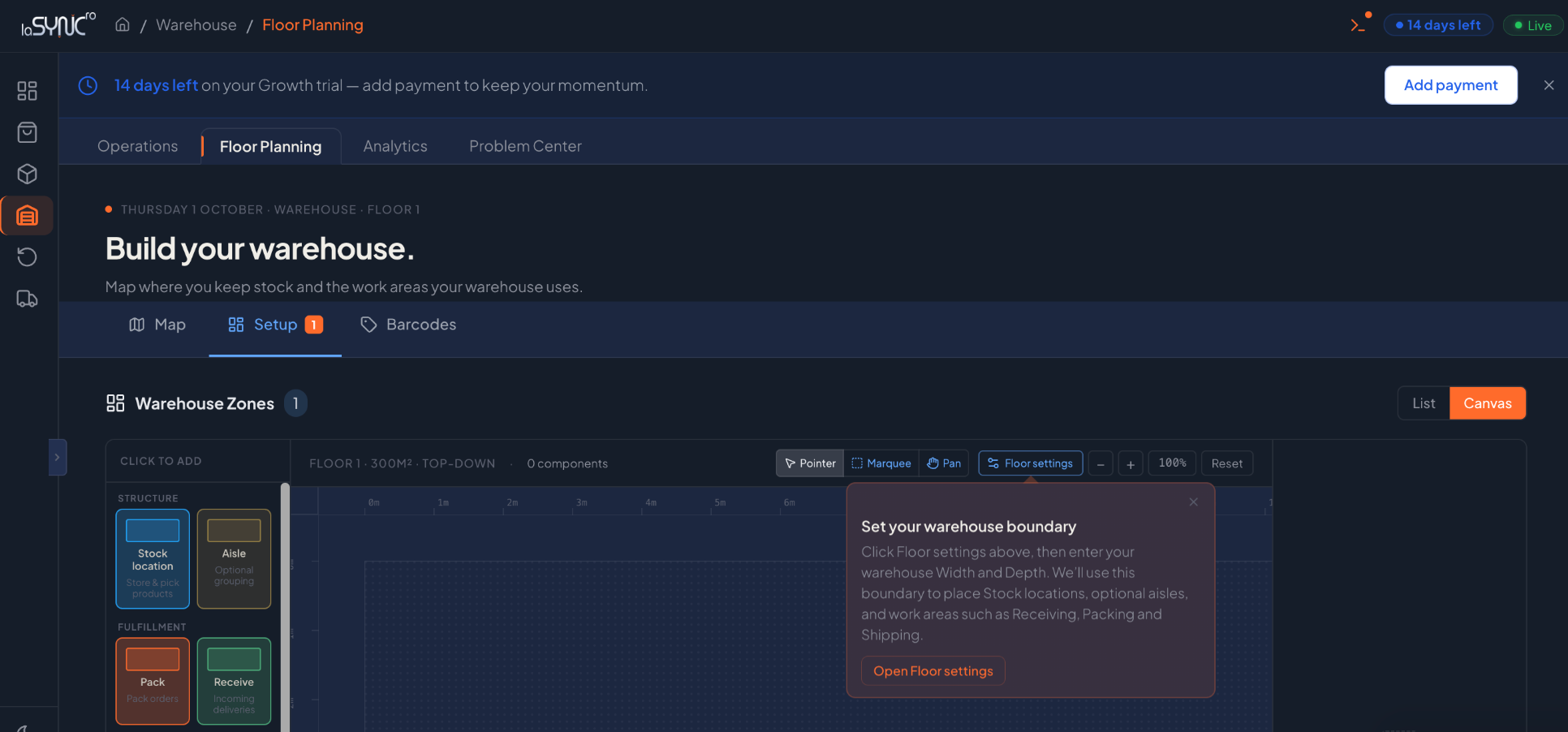
Task: Switch to Problem Center tab
Action: (x=525, y=146)
